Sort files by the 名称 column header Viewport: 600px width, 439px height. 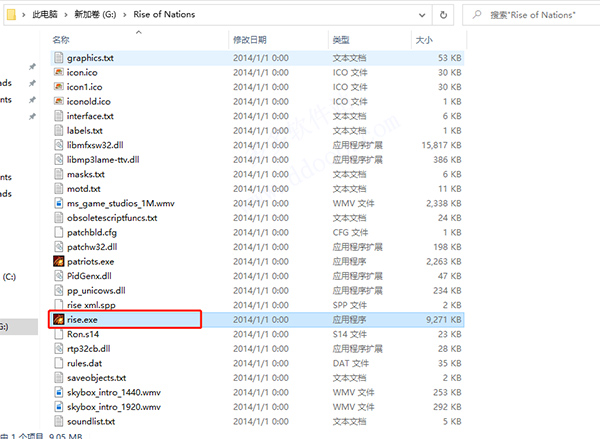(61, 39)
